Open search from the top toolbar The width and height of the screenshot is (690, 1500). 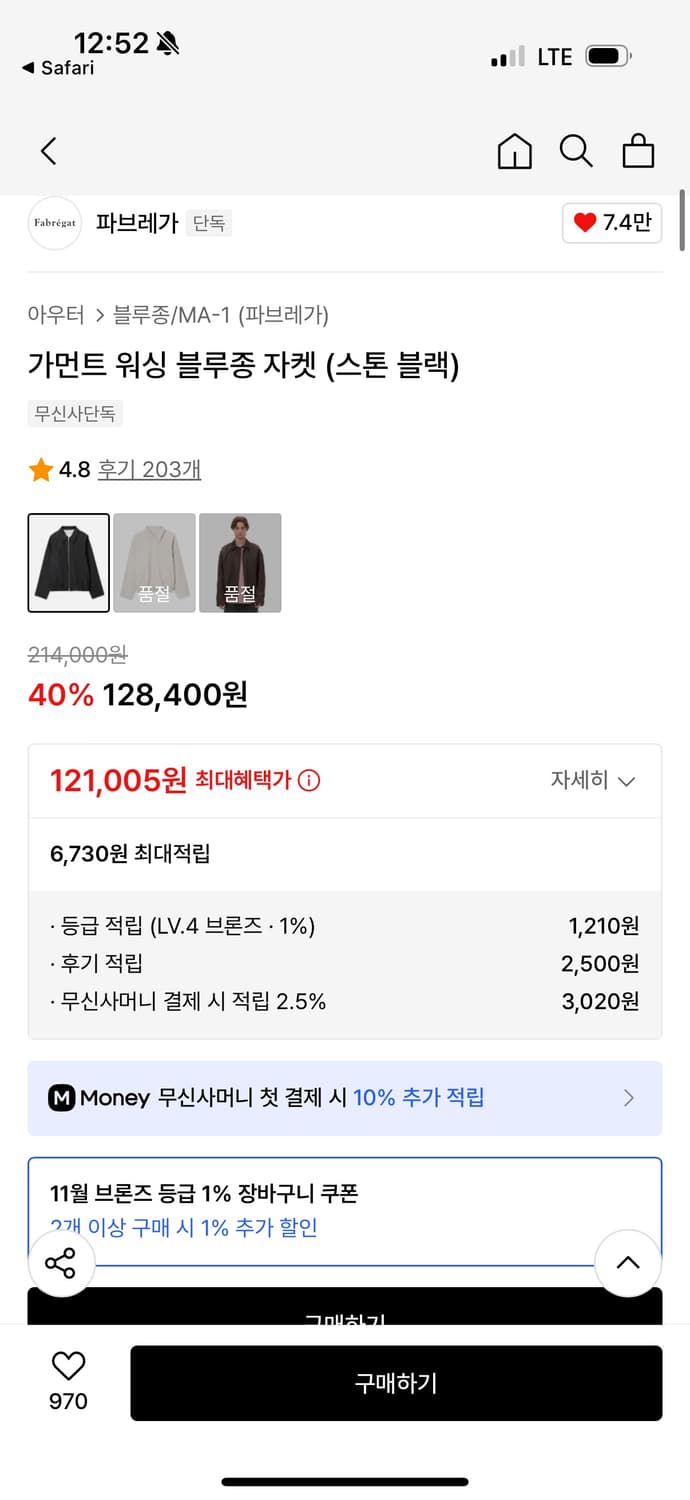576,151
